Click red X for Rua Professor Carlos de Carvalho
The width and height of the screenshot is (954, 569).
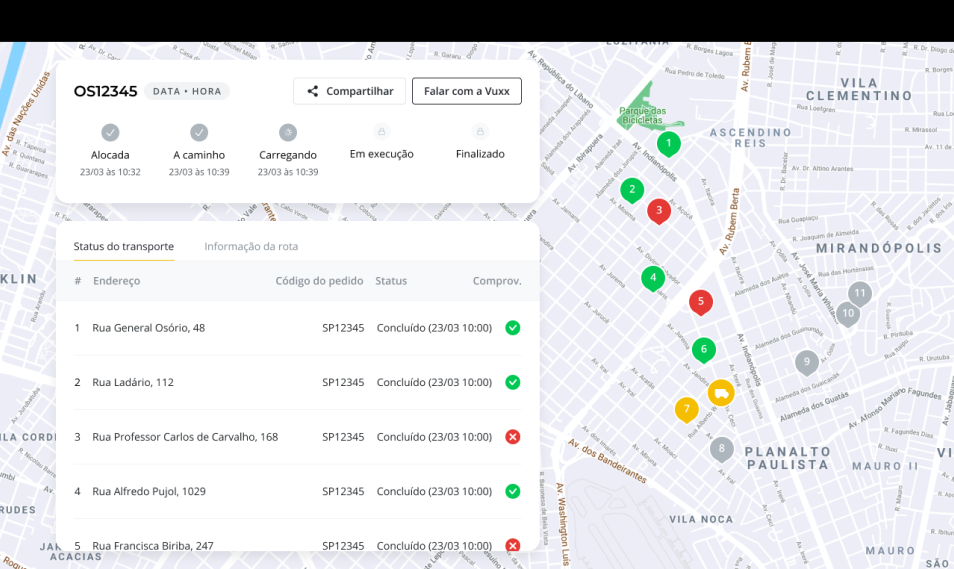pos(513,437)
